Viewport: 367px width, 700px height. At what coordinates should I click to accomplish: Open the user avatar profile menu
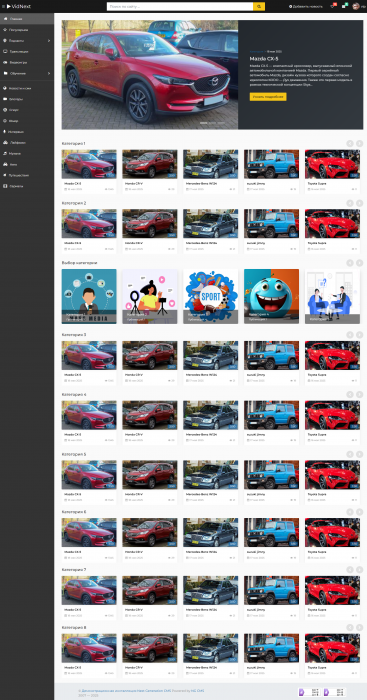(356, 6)
